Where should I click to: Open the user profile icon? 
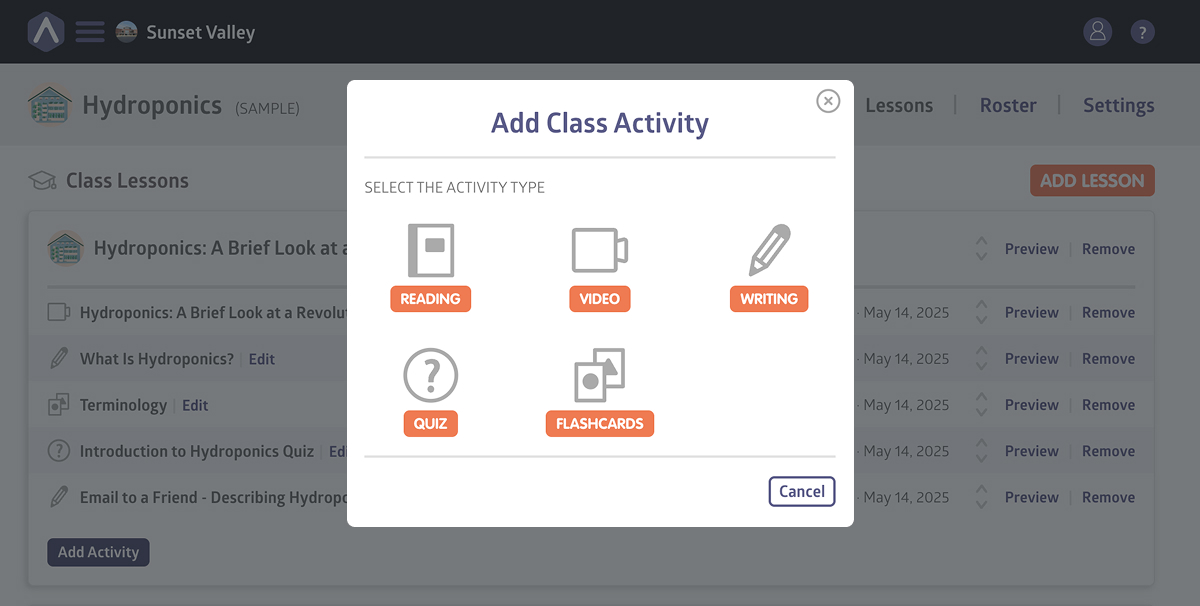(1097, 31)
